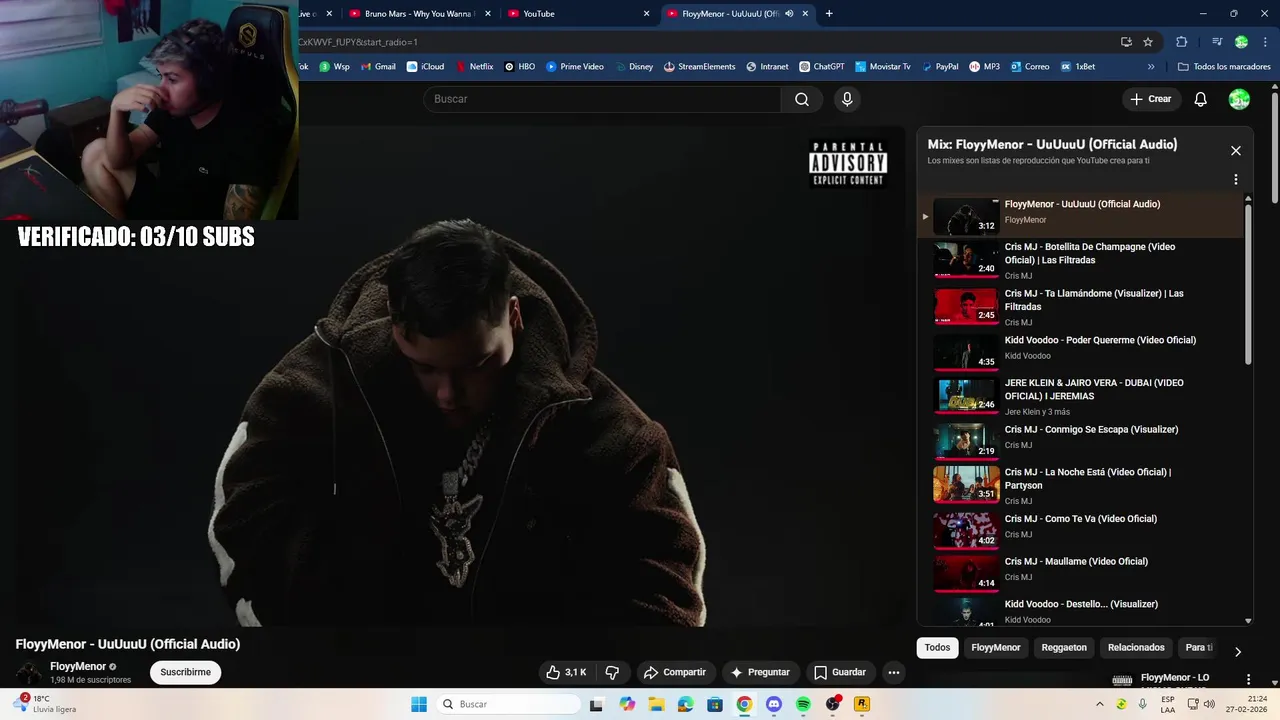Open Windows Start menu
This screenshot has height=720, width=1280.
(x=419, y=704)
